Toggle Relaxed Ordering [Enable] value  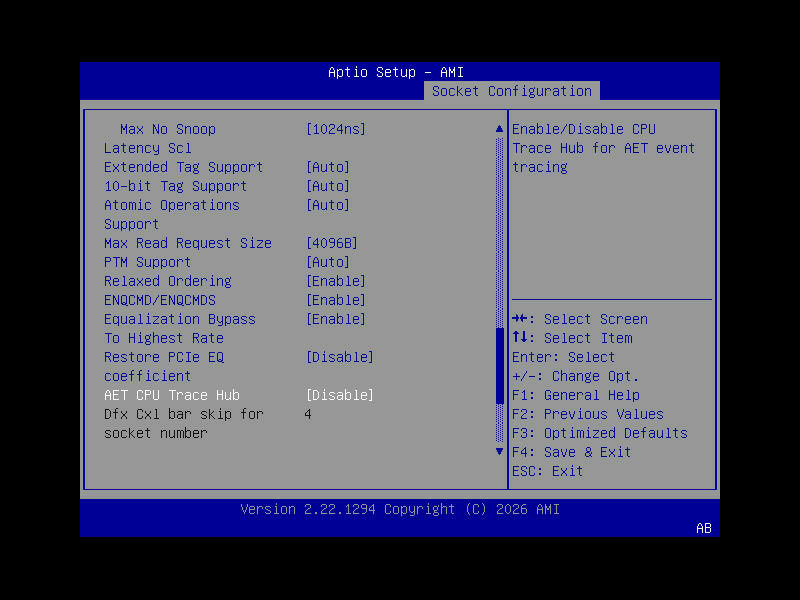click(336, 281)
